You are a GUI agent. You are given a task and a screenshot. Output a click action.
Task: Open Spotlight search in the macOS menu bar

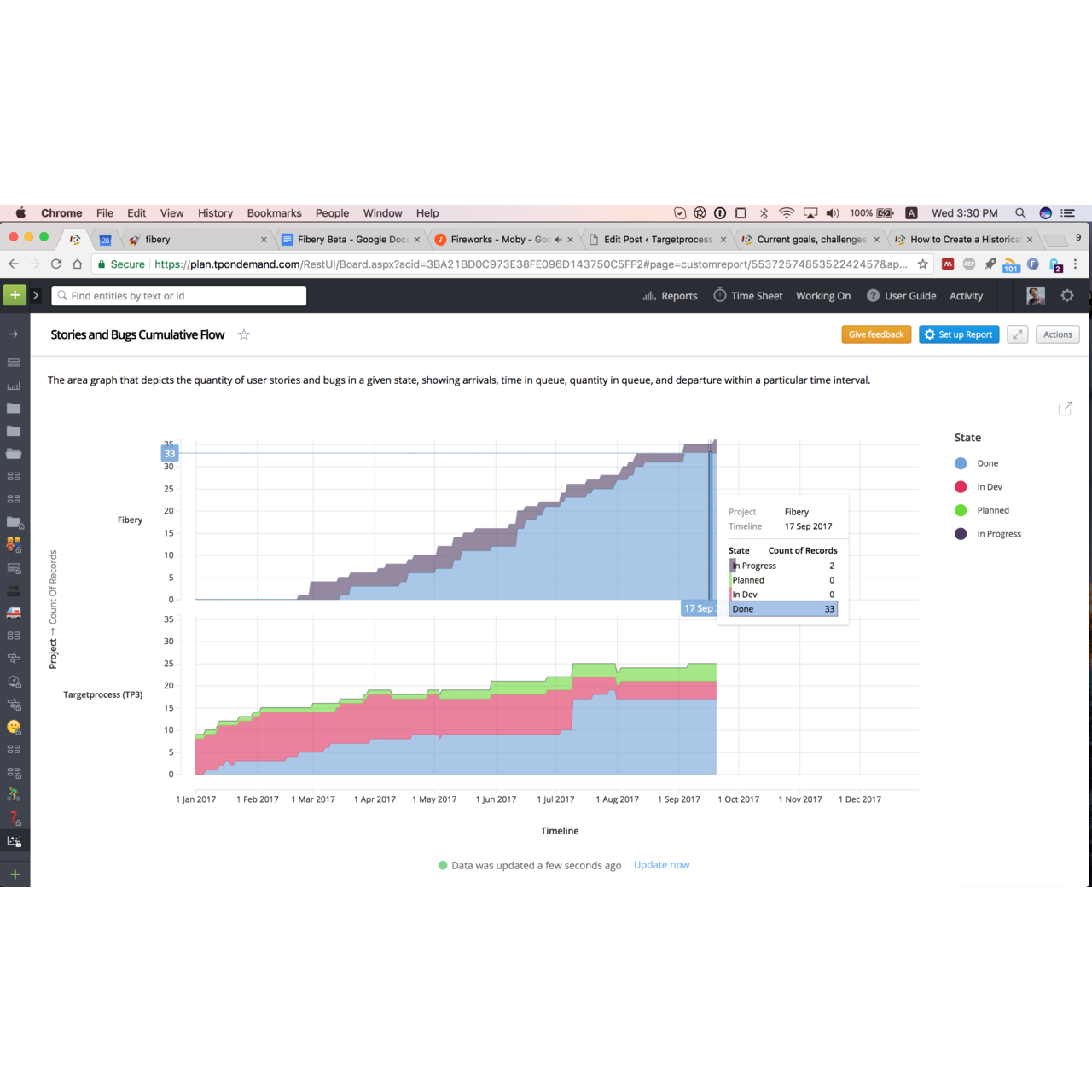[1019, 213]
